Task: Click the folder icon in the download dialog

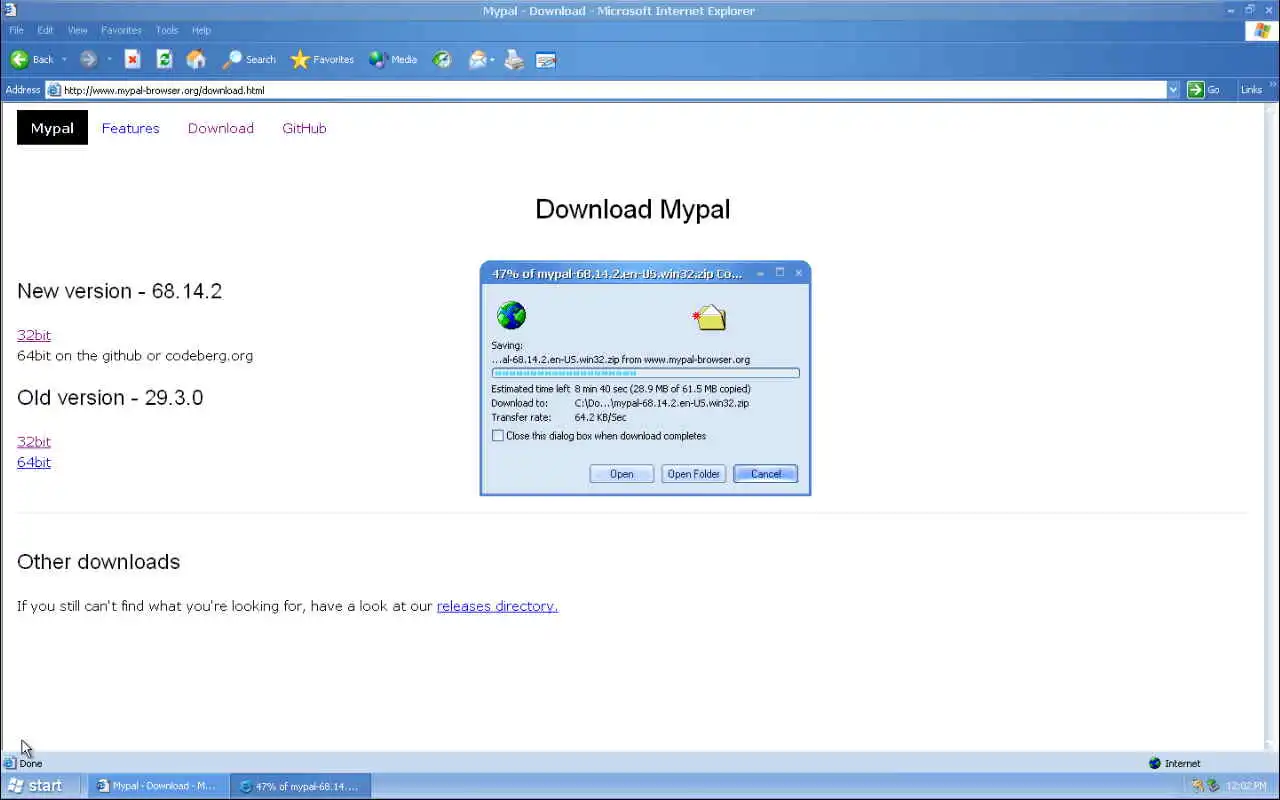Action: point(710,317)
